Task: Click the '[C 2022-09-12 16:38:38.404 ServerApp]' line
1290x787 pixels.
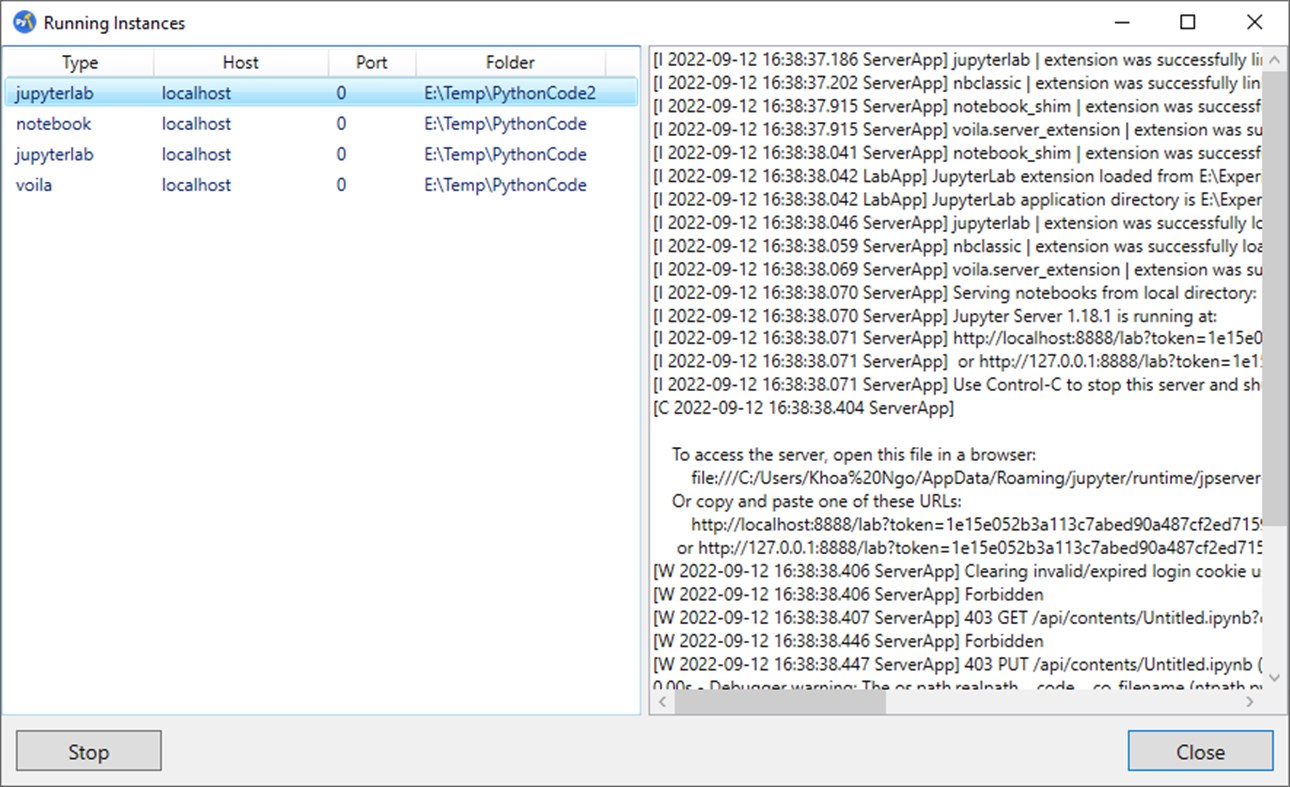Action: (803, 408)
